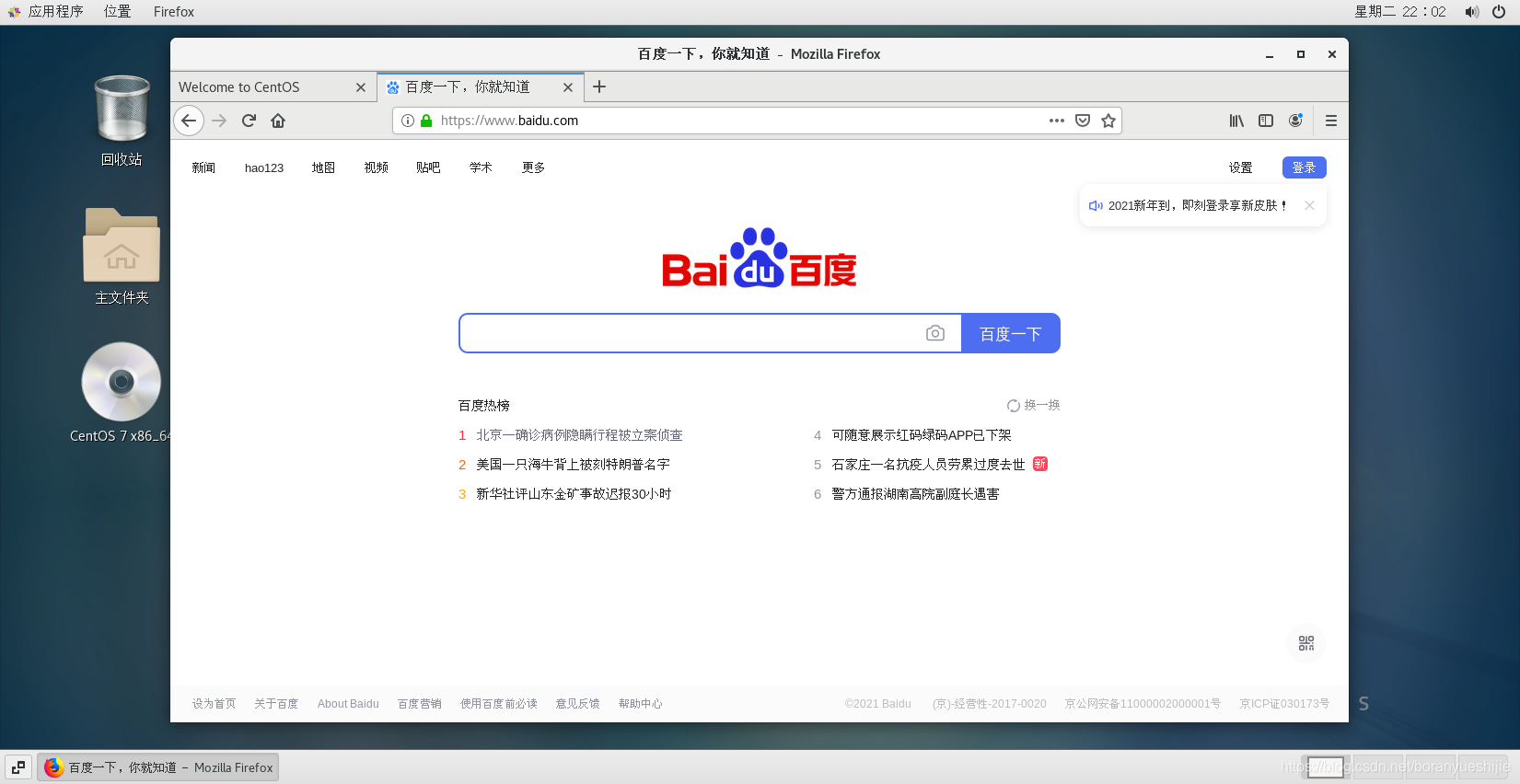Image resolution: width=1520 pixels, height=784 pixels.
Task: Open the 视频 link
Action: point(376,167)
